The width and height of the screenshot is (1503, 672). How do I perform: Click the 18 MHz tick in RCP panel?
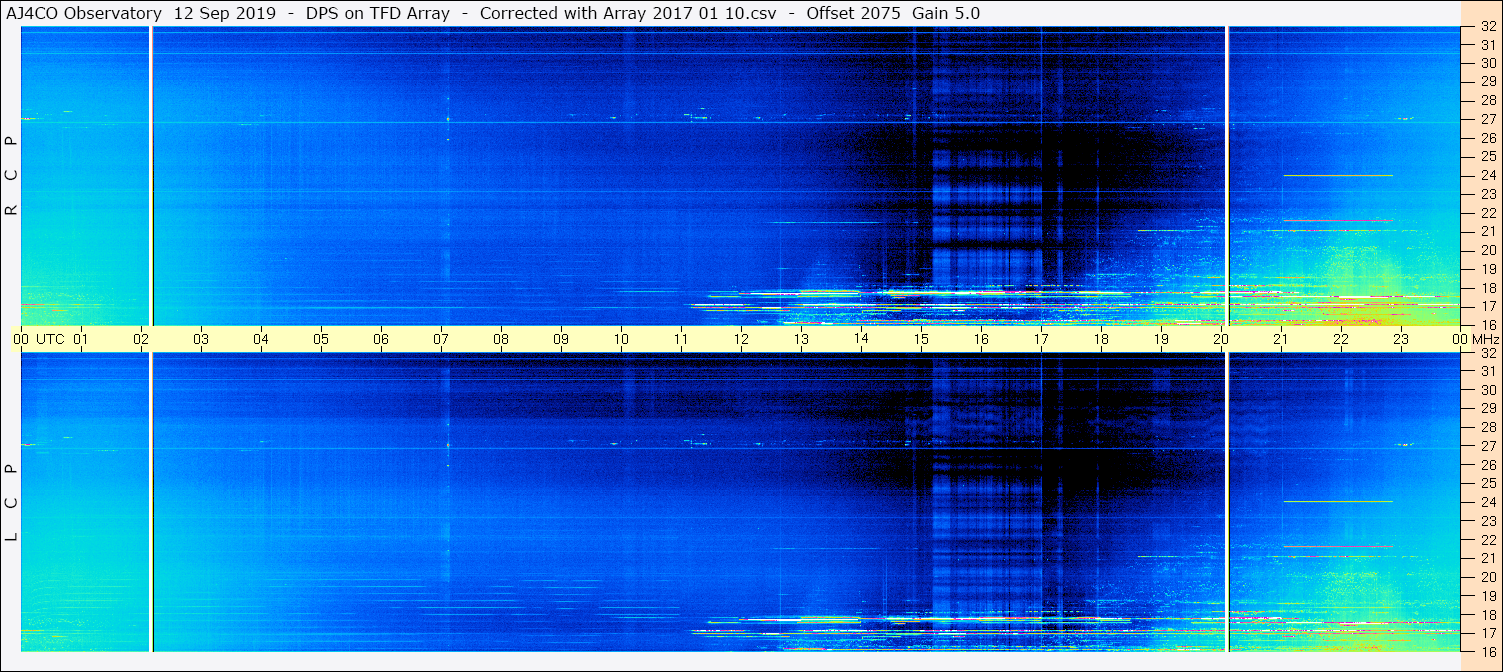1488,288
